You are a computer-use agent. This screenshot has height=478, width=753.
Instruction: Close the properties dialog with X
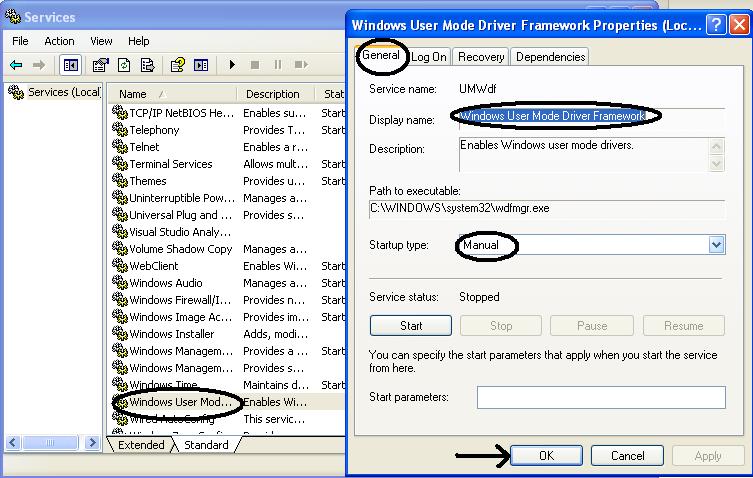(740, 25)
